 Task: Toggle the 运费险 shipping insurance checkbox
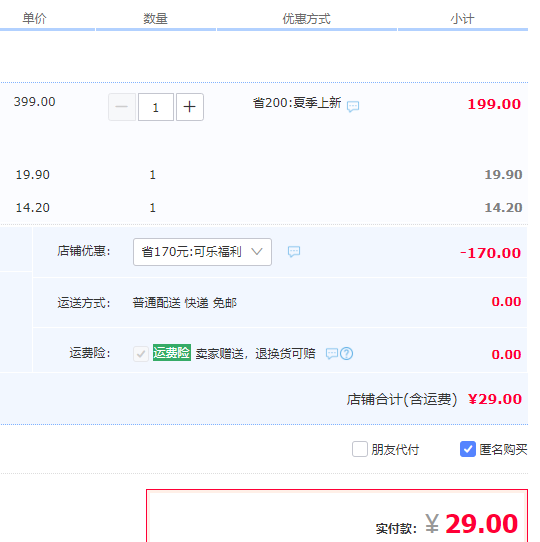pyautogui.click(x=141, y=354)
